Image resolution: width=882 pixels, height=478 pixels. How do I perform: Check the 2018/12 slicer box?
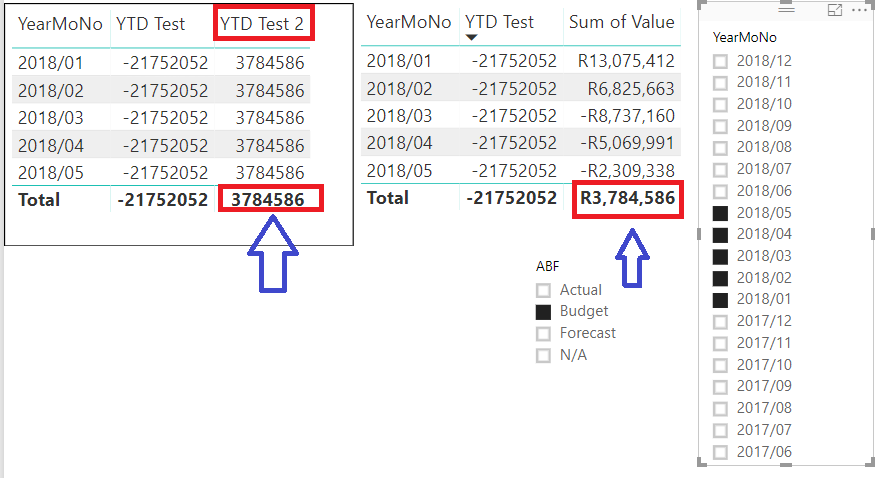[720, 61]
